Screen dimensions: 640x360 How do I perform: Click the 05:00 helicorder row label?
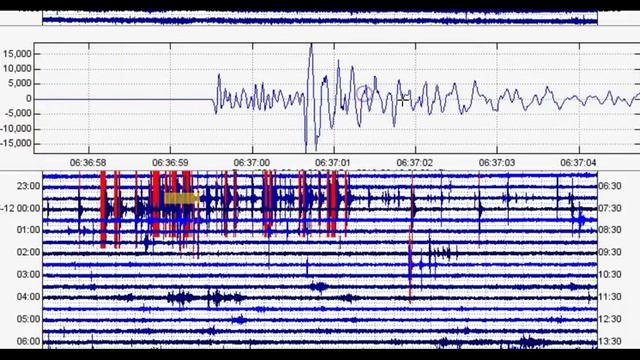point(29,319)
